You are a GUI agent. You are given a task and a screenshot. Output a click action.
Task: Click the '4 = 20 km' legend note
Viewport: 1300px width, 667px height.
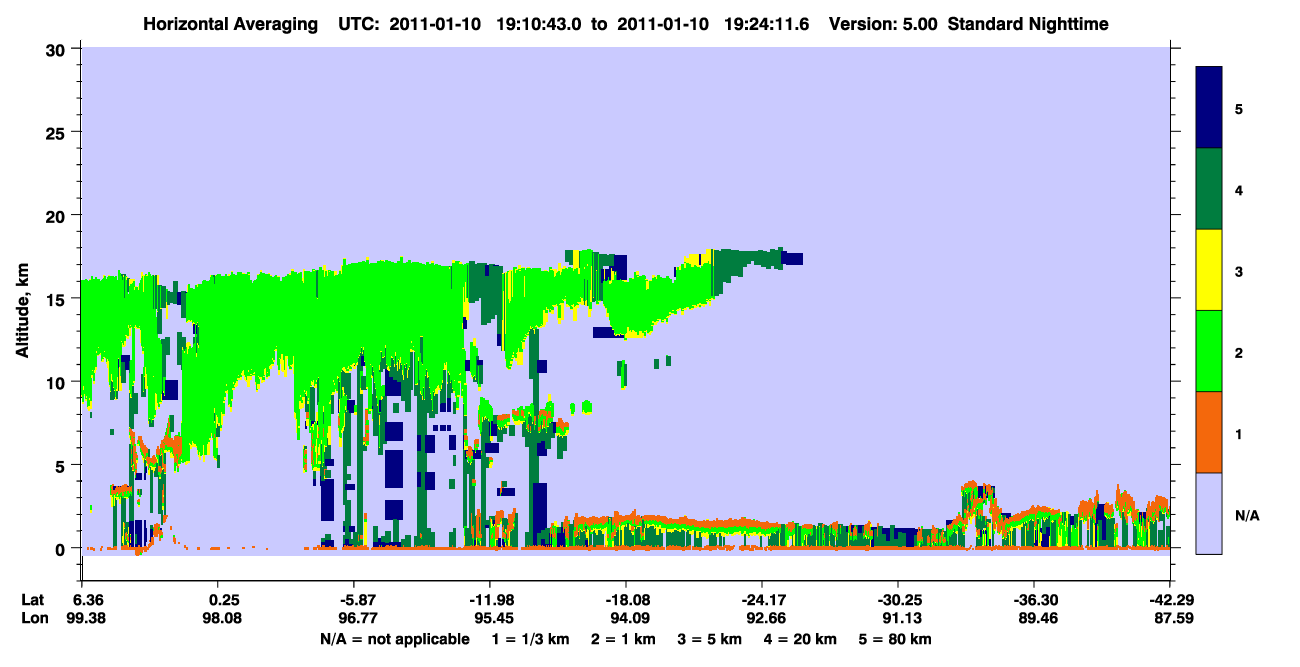[x=802, y=639]
